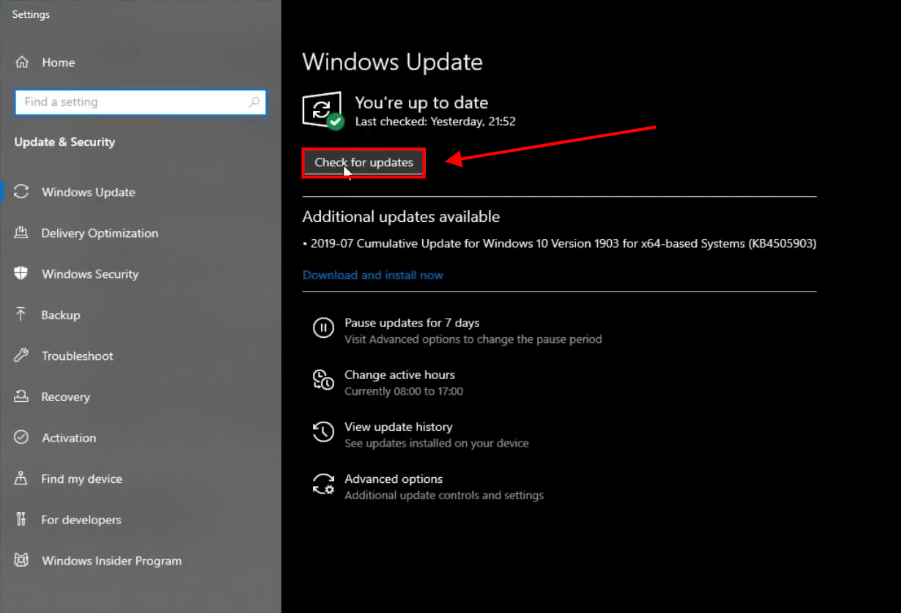This screenshot has width=901, height=613.
Task: Click the Find a setting search box
Action: pyautogui.click(x=140, y=102)
